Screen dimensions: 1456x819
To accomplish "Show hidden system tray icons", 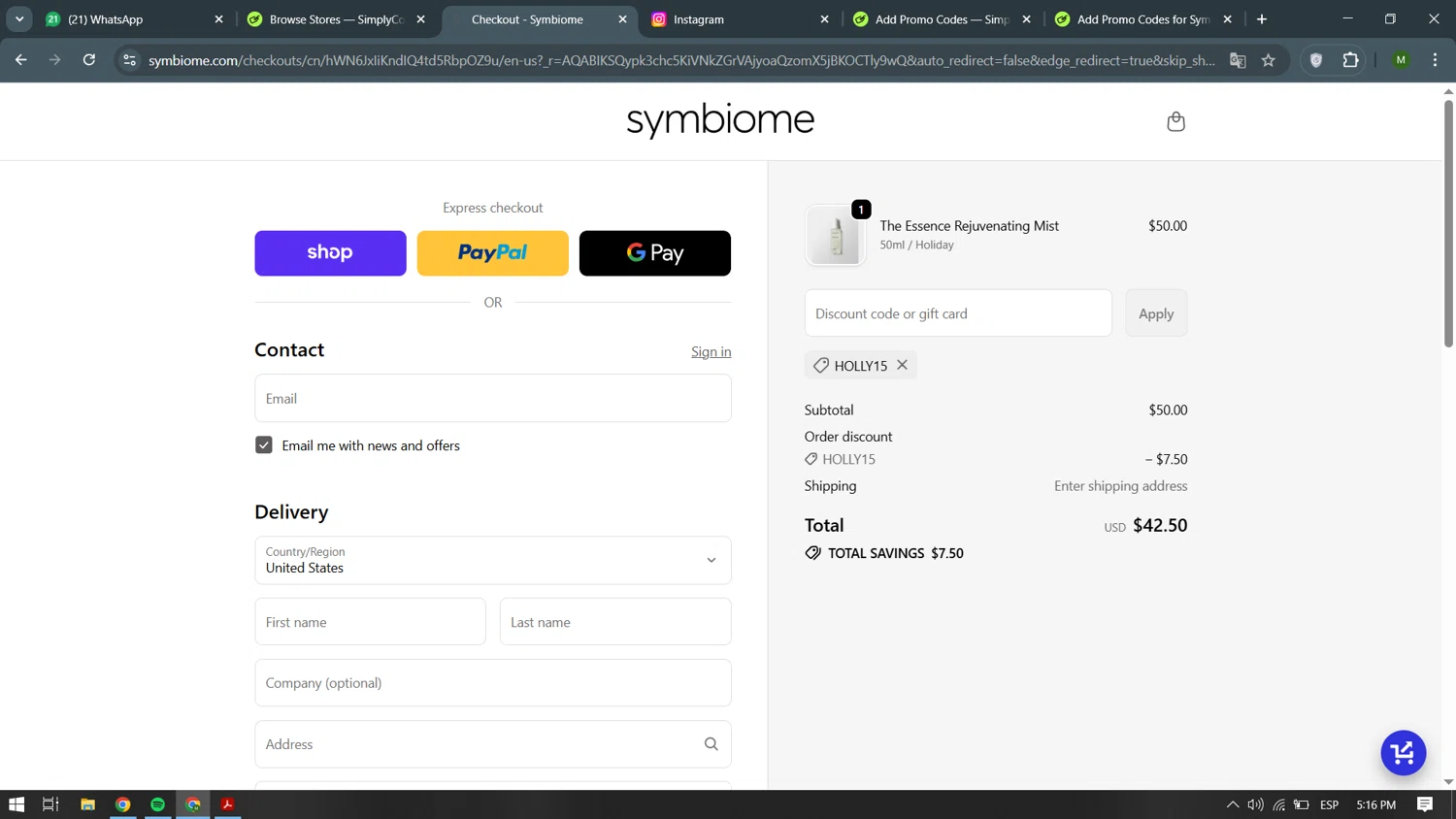I will click(1233, 804).
